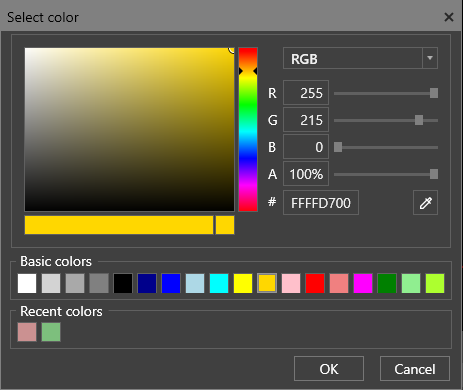Select the light coral basic color swatch
The width and height of the screenshot is (463, 390).
[339, 283]
